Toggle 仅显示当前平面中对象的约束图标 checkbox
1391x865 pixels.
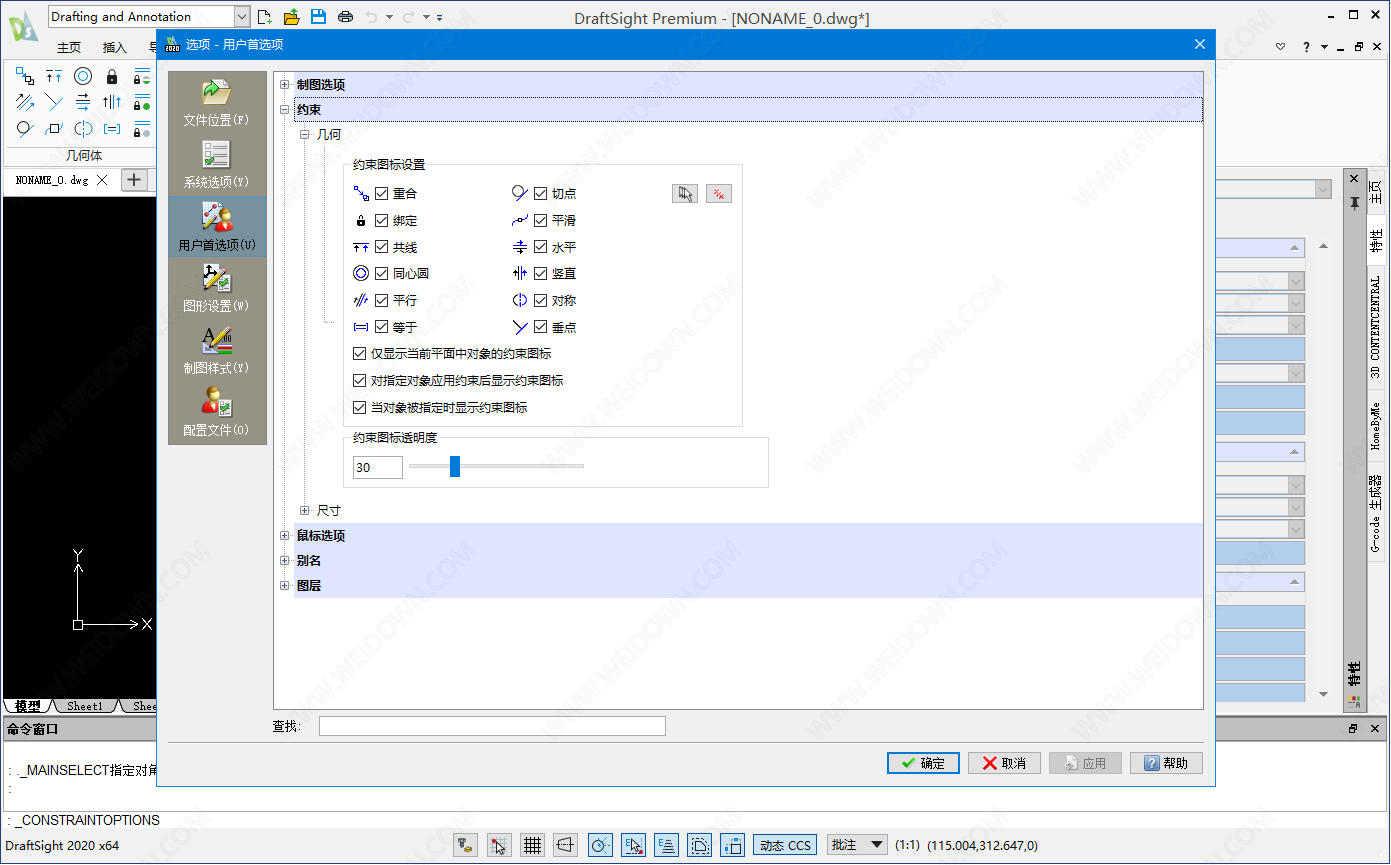pos(360,354)
